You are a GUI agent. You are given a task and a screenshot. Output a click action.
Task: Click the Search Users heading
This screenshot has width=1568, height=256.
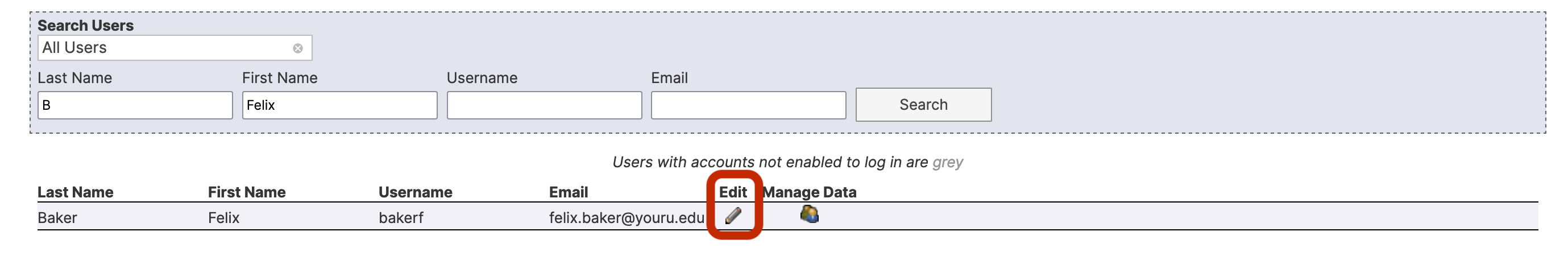(85, 26)
